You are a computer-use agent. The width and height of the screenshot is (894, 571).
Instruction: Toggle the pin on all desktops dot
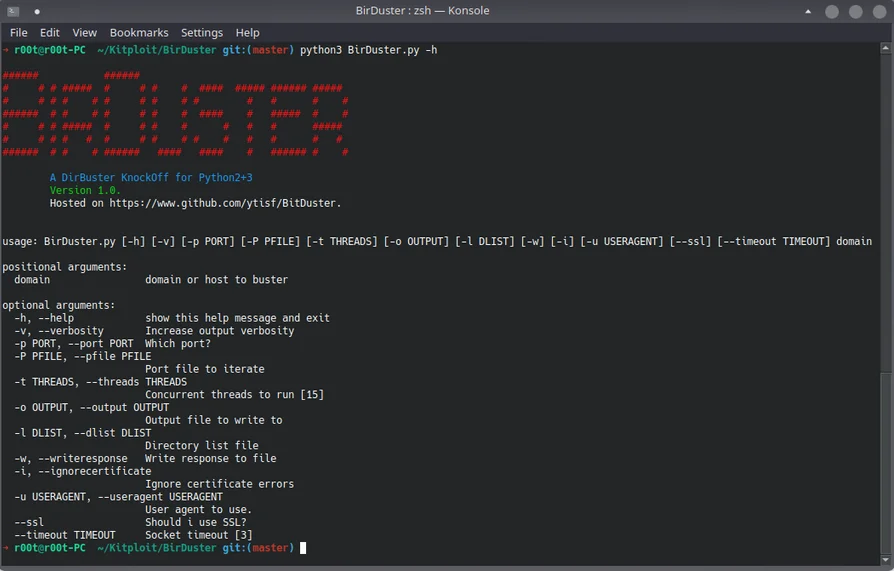[x=37, y=11]
